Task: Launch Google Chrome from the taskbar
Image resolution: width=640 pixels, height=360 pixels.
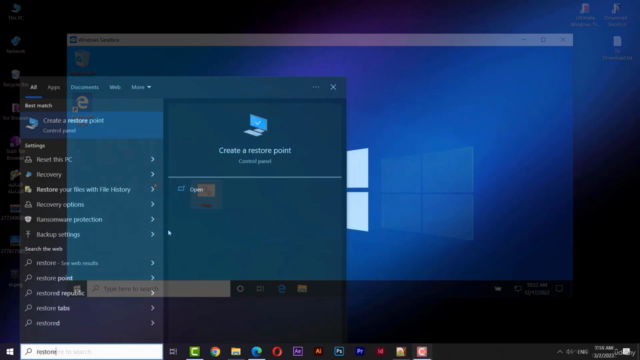Action: (x=215, y=351)
